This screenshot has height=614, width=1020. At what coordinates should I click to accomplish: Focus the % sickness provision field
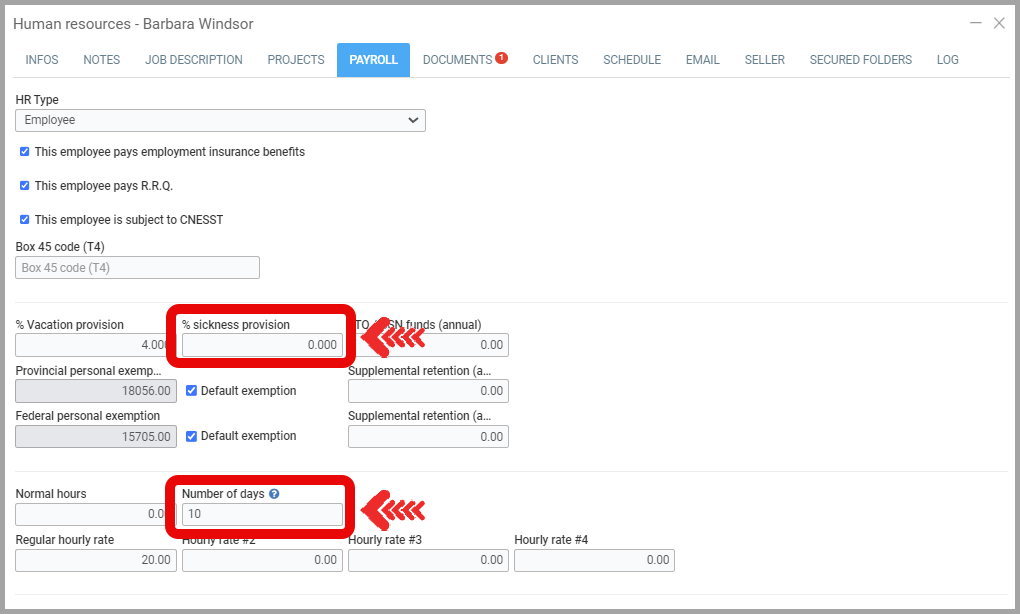(262, 345)
